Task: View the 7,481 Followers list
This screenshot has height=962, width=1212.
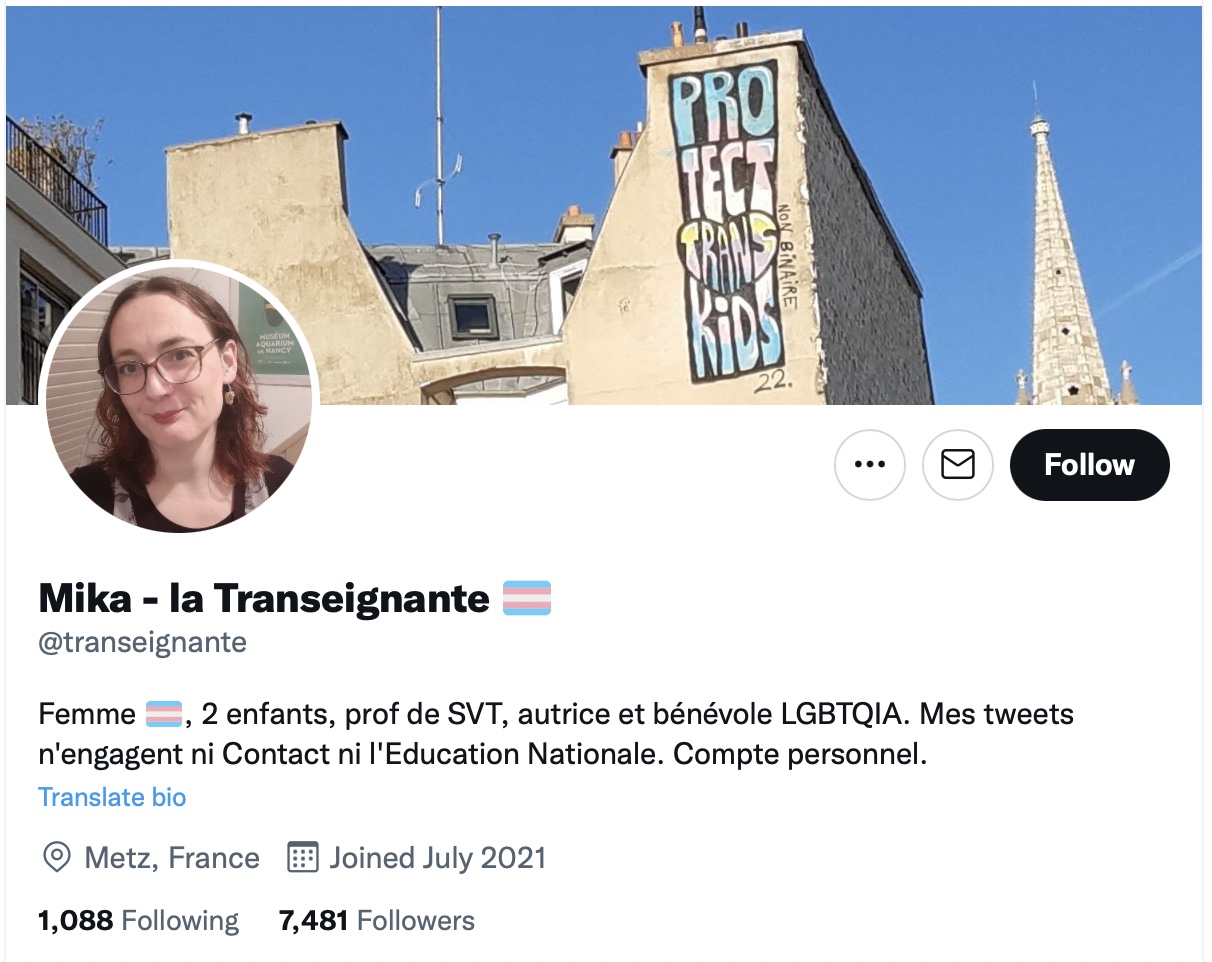Action: (377, 920)
